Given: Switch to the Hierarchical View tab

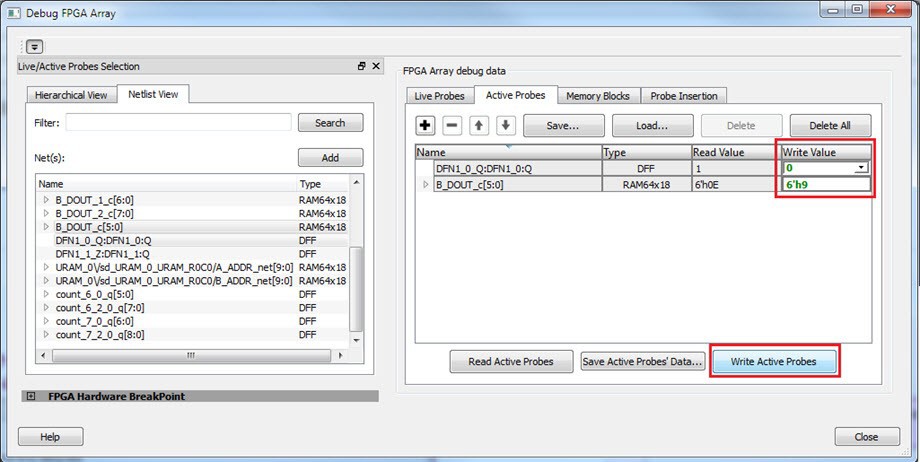Looking at the screenshot, I should 71,95.
